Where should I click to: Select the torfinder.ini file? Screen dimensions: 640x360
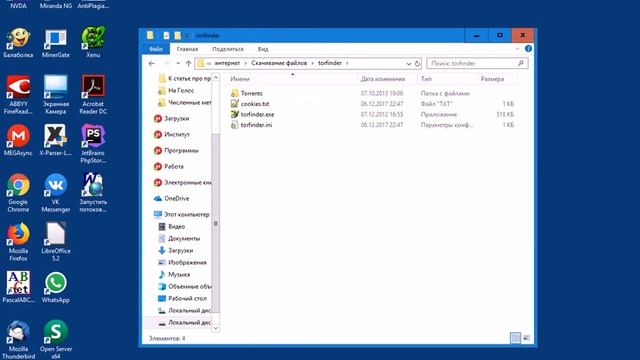coord(256,125)
